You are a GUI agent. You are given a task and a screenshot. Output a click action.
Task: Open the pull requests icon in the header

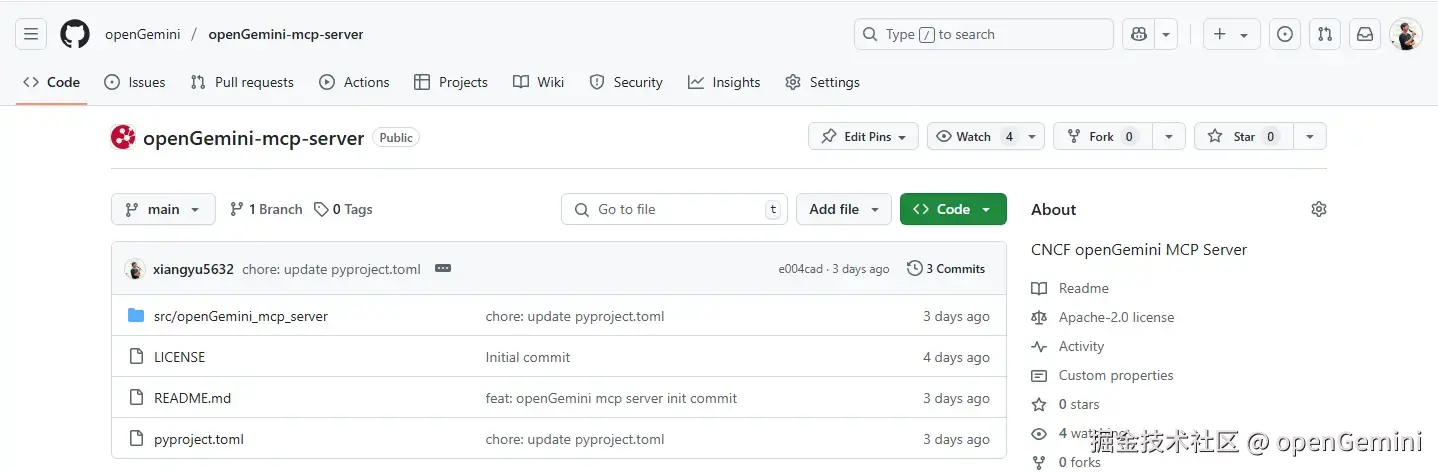[1325, 34]
